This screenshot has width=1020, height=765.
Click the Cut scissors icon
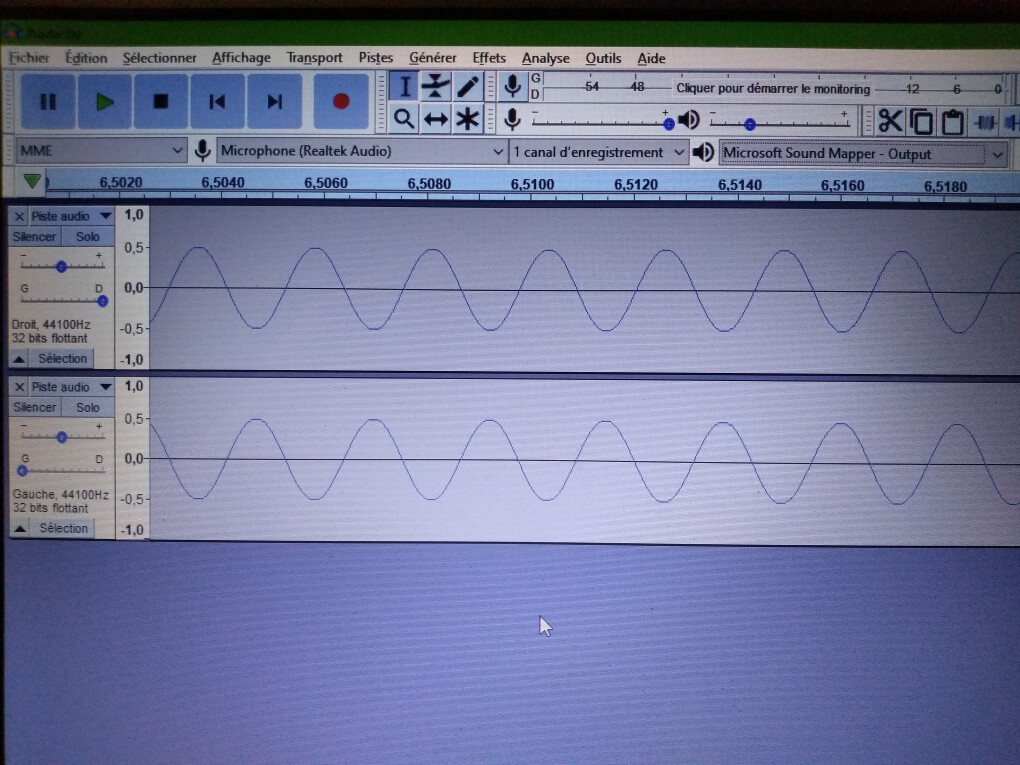pos(889,122)
